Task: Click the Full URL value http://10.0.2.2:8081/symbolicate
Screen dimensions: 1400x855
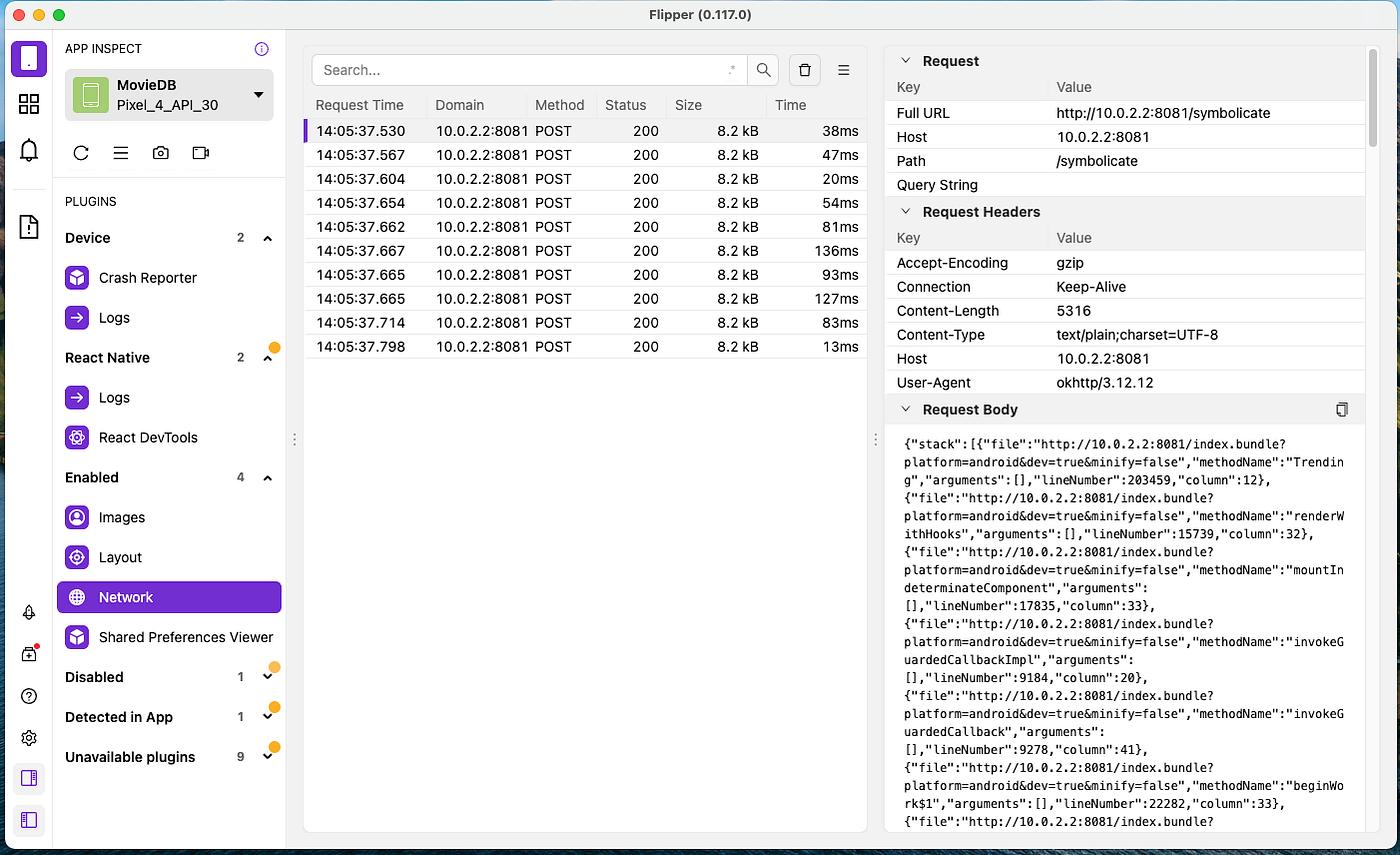Action: [1163, 113]
